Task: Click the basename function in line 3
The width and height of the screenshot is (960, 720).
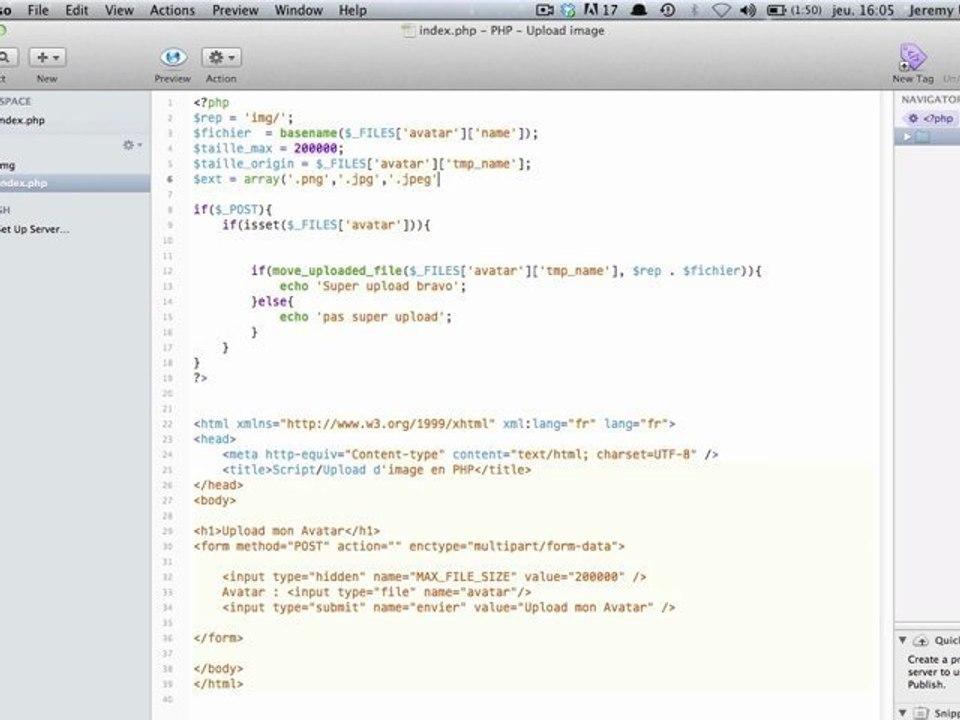Action: coord(308,133)
